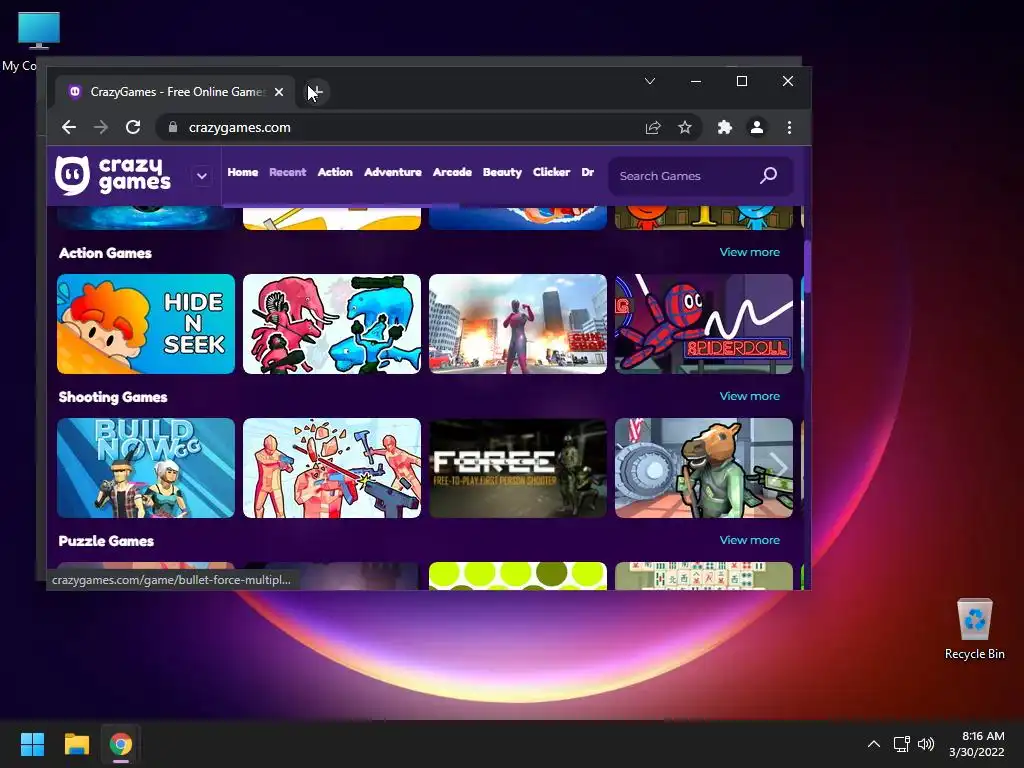Screen dimensions: 1024x768
Task: View more Shooting Games
Action: pos(750,396)
